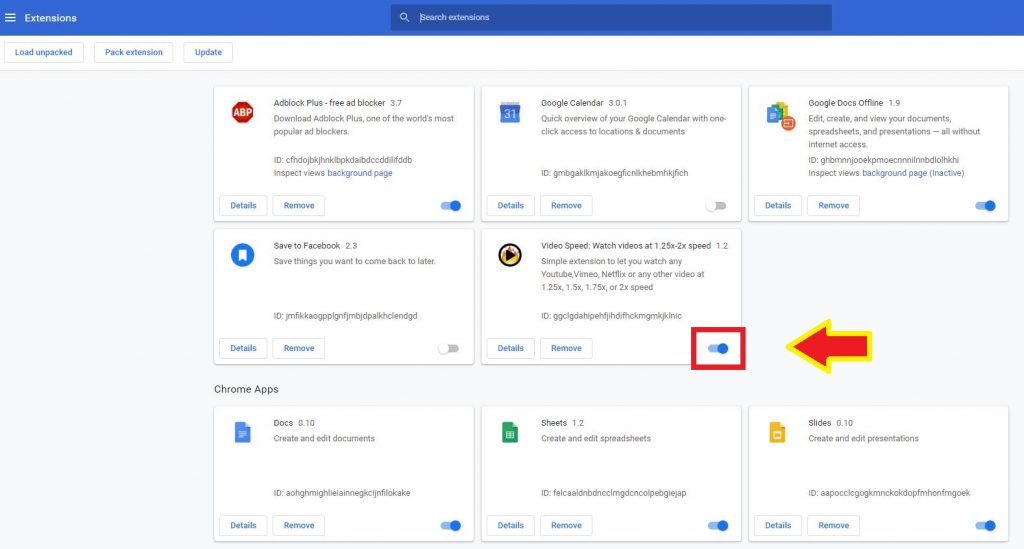Remove Google Docs Offline extension

[834, 206]
